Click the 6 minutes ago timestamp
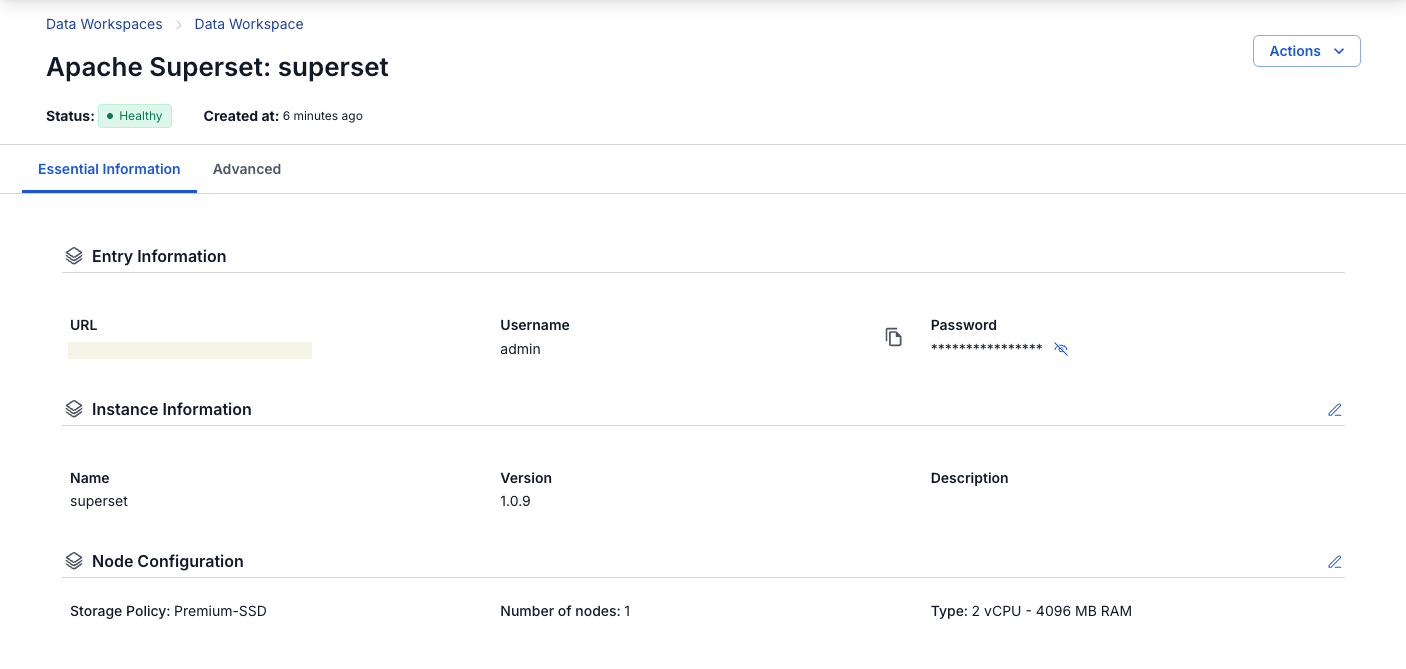 click(x=323, y=116)
